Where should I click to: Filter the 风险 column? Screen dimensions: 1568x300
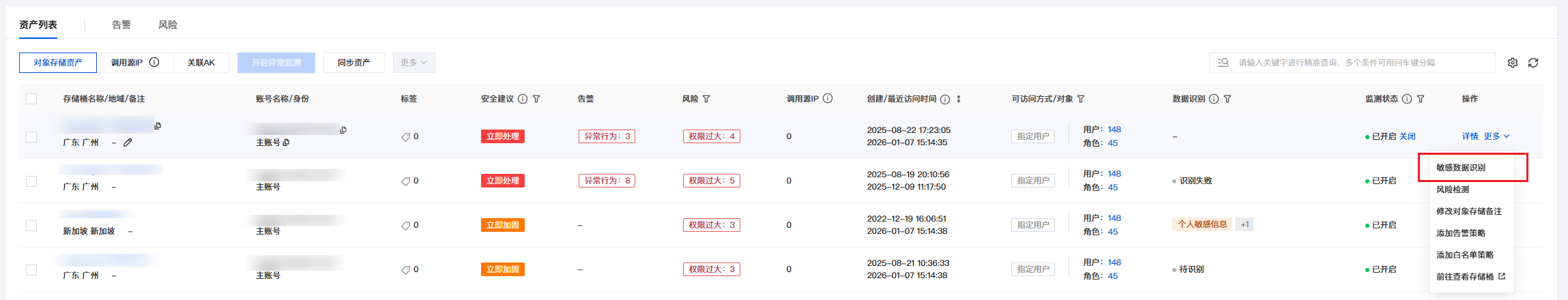click(x=706, y=99)
